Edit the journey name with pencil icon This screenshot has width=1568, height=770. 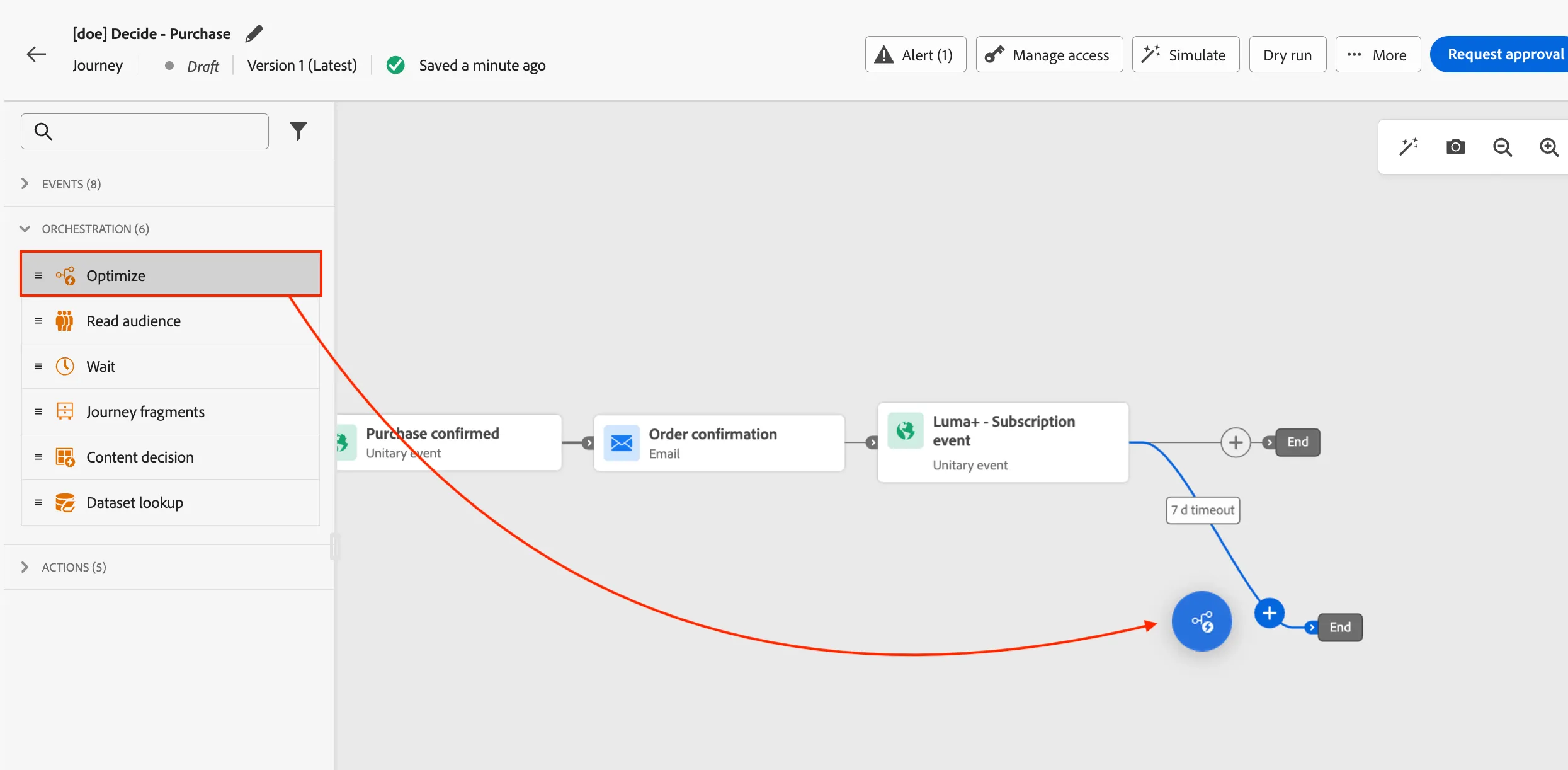[254, 33]
